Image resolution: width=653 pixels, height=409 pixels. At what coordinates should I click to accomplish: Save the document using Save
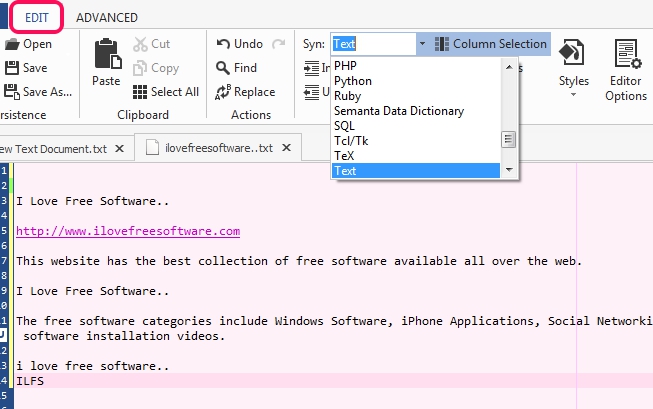pyautogui.click(x=26, y=68)
